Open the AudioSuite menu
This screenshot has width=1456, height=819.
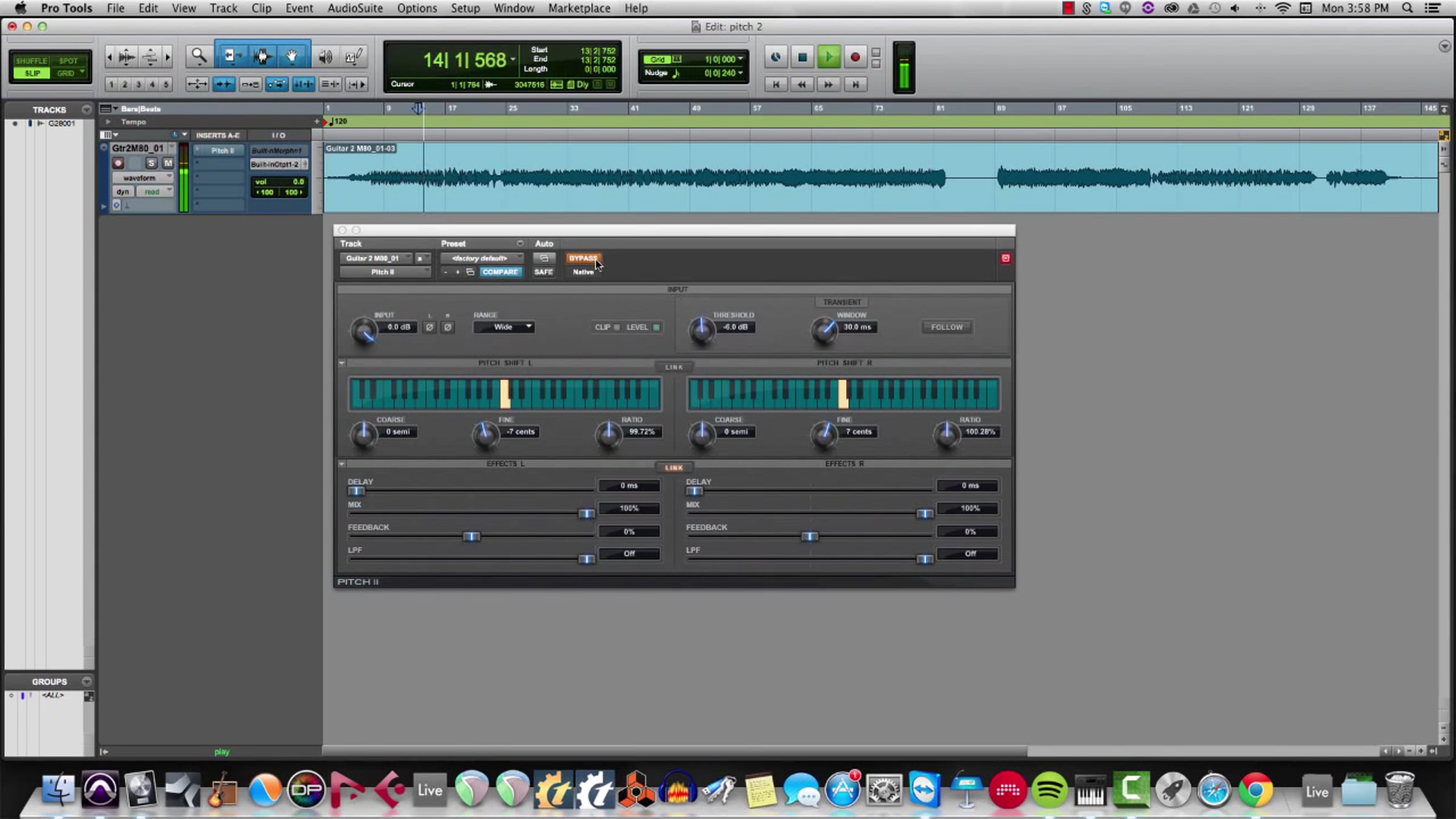[355, 8]
